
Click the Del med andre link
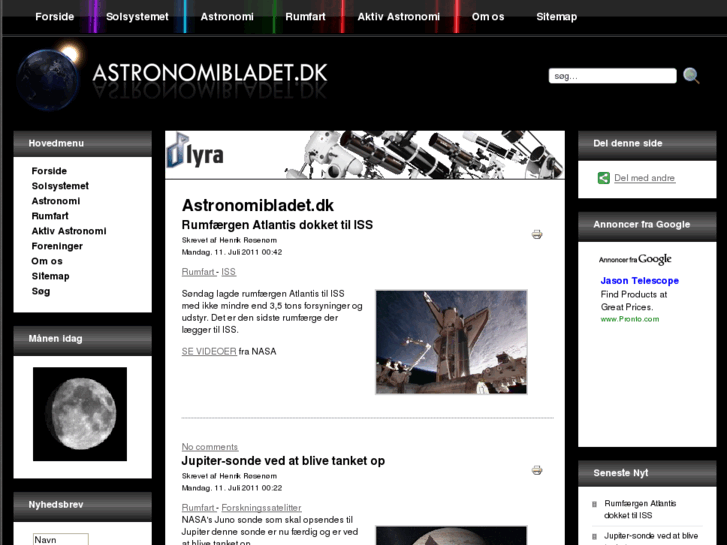pyautogui.click(x=644, y=178)
